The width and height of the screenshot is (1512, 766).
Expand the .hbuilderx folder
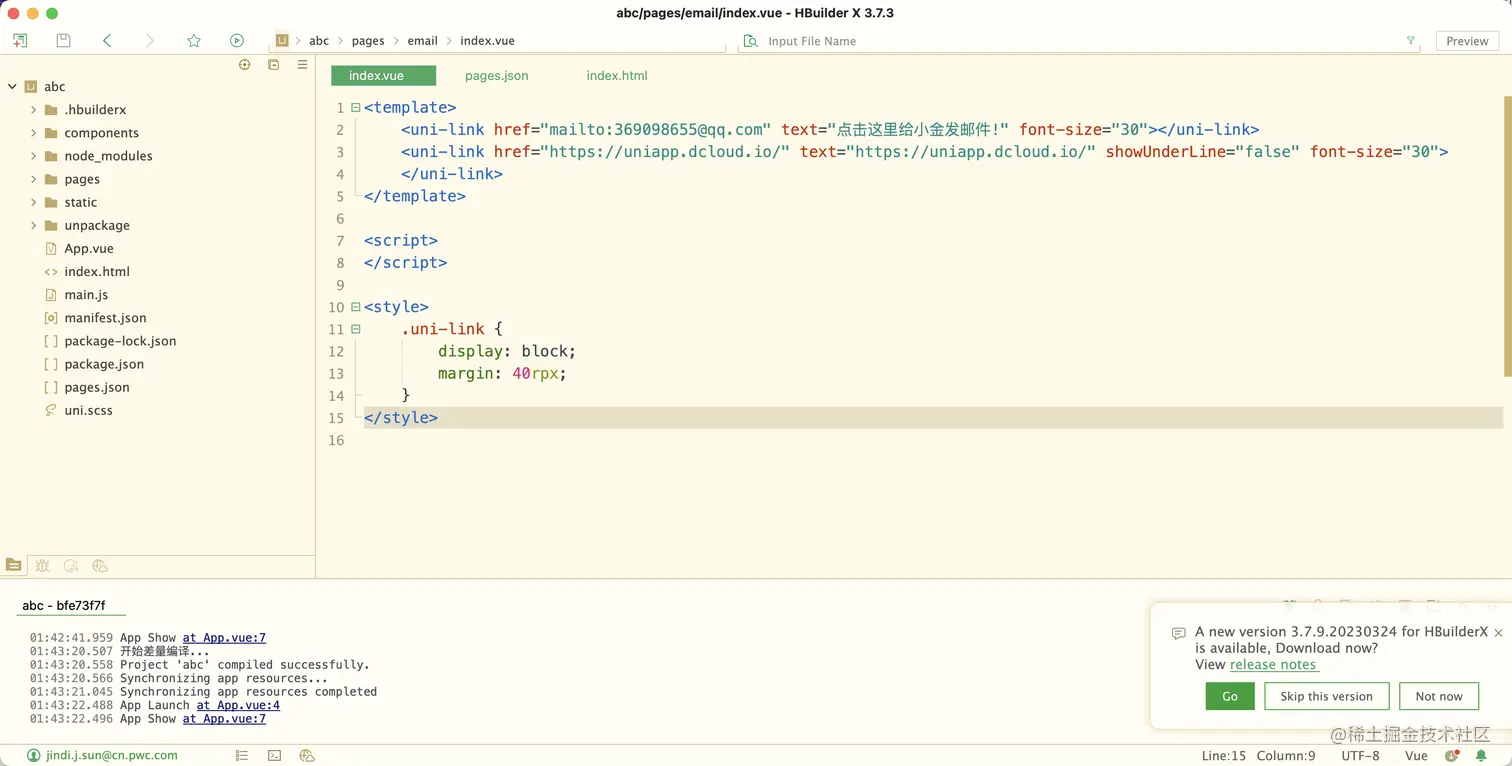[33, 110]
